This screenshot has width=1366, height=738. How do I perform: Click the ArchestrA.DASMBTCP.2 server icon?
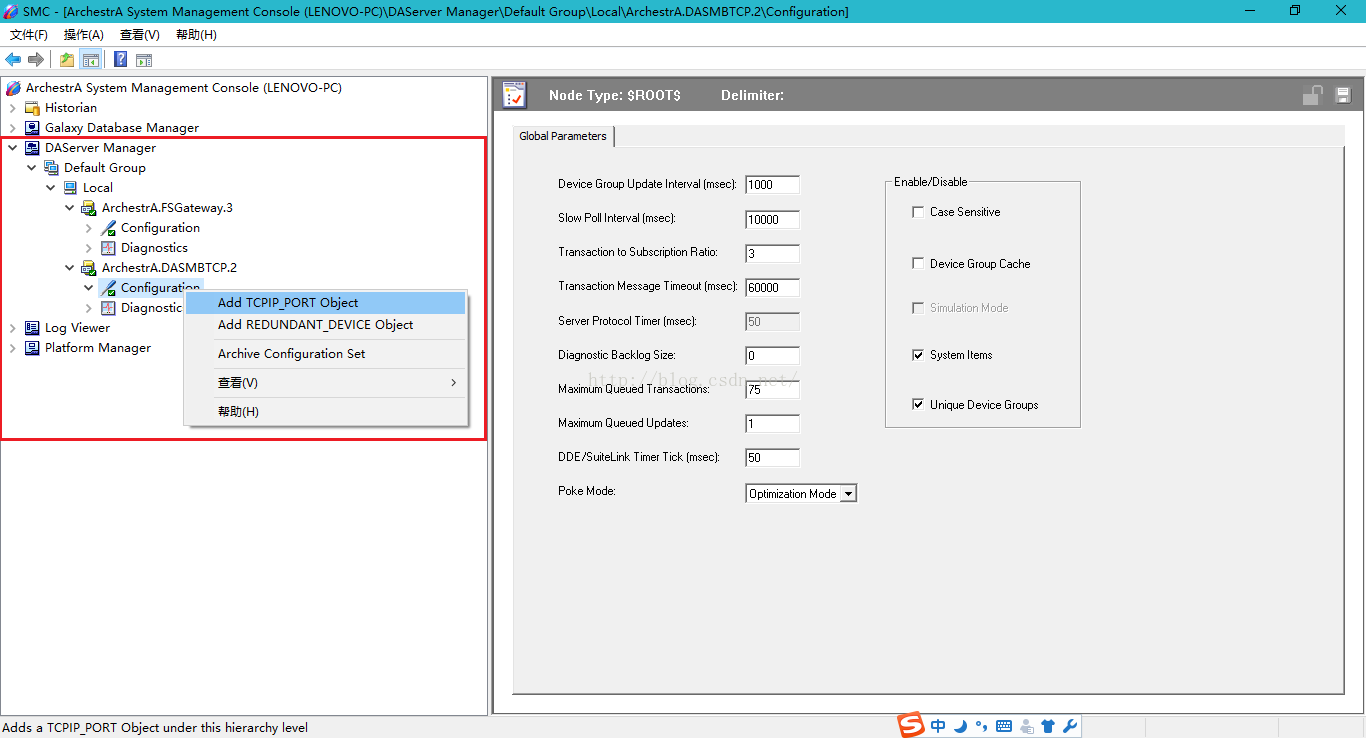pos(90,268)
